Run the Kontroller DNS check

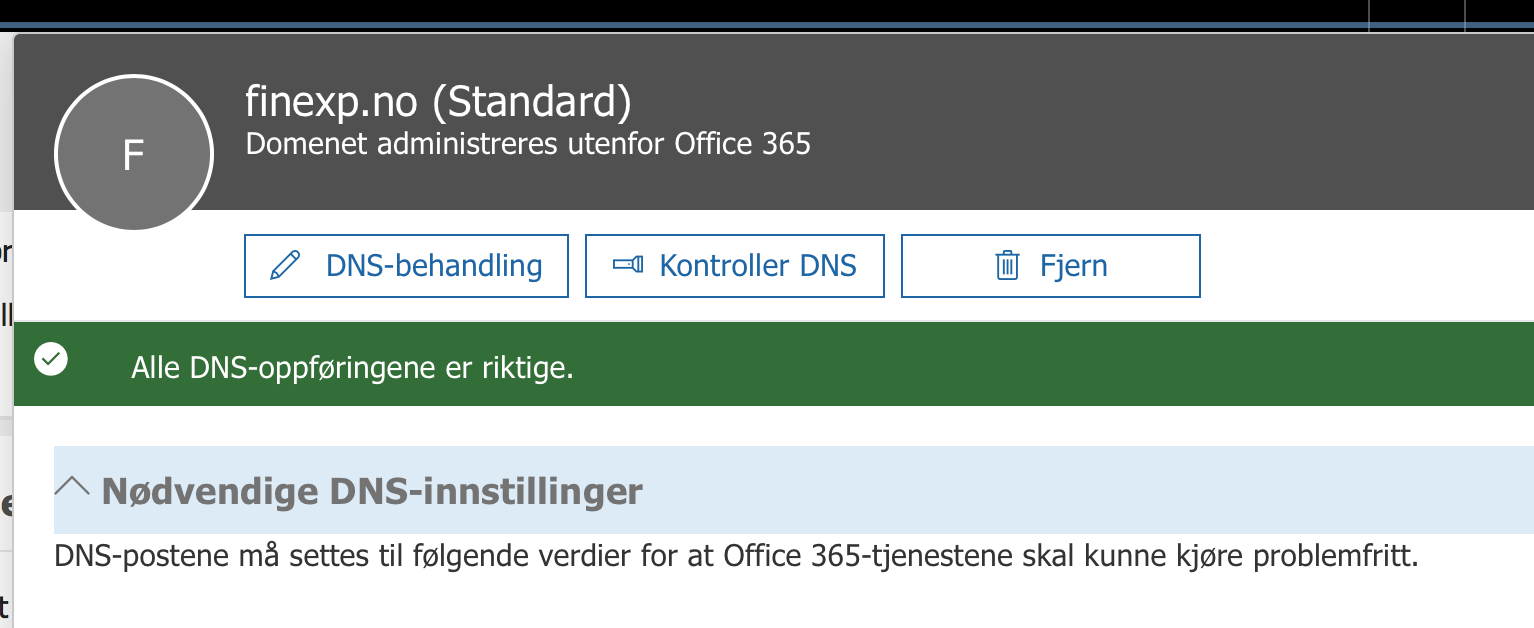(x=735, y=266)
